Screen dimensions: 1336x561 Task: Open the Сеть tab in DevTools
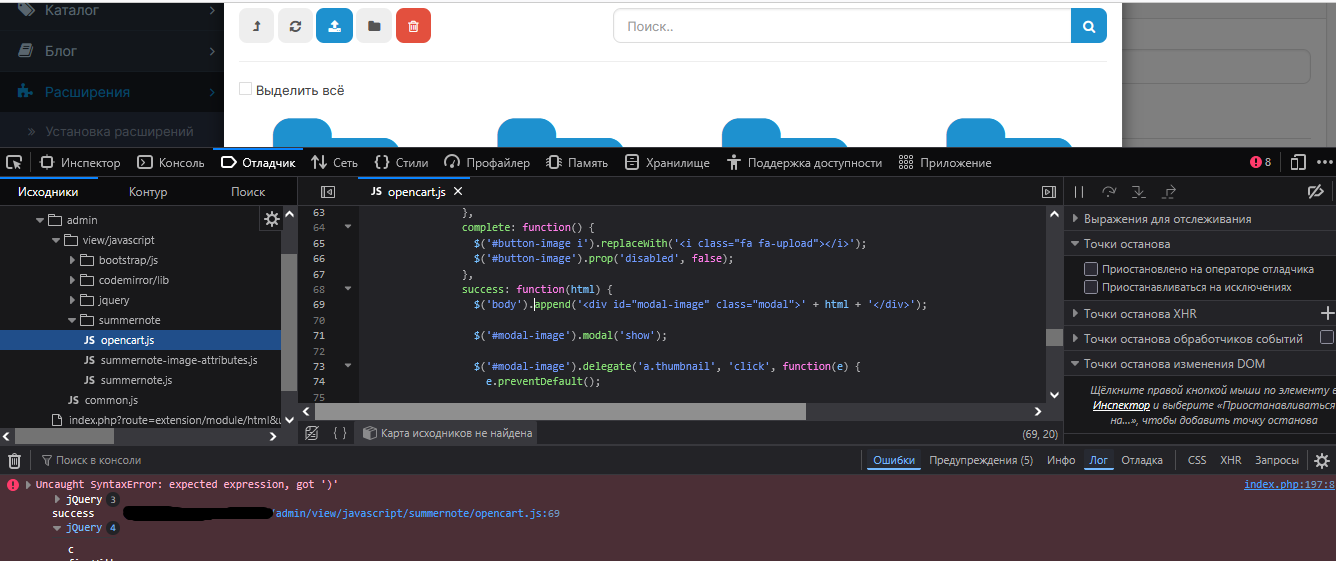pyautogui.click(x=334, y=162)
